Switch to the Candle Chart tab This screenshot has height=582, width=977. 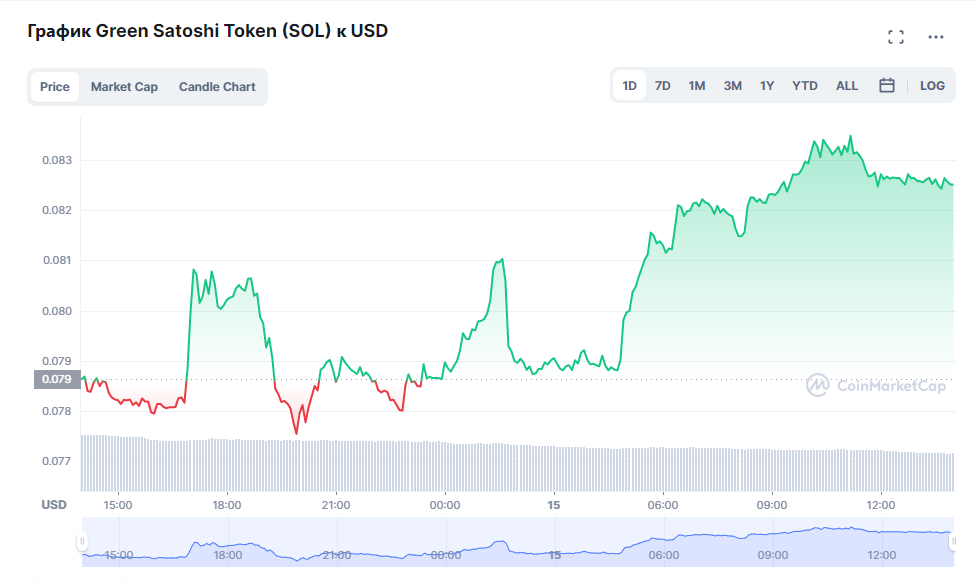tap(217, 87)
